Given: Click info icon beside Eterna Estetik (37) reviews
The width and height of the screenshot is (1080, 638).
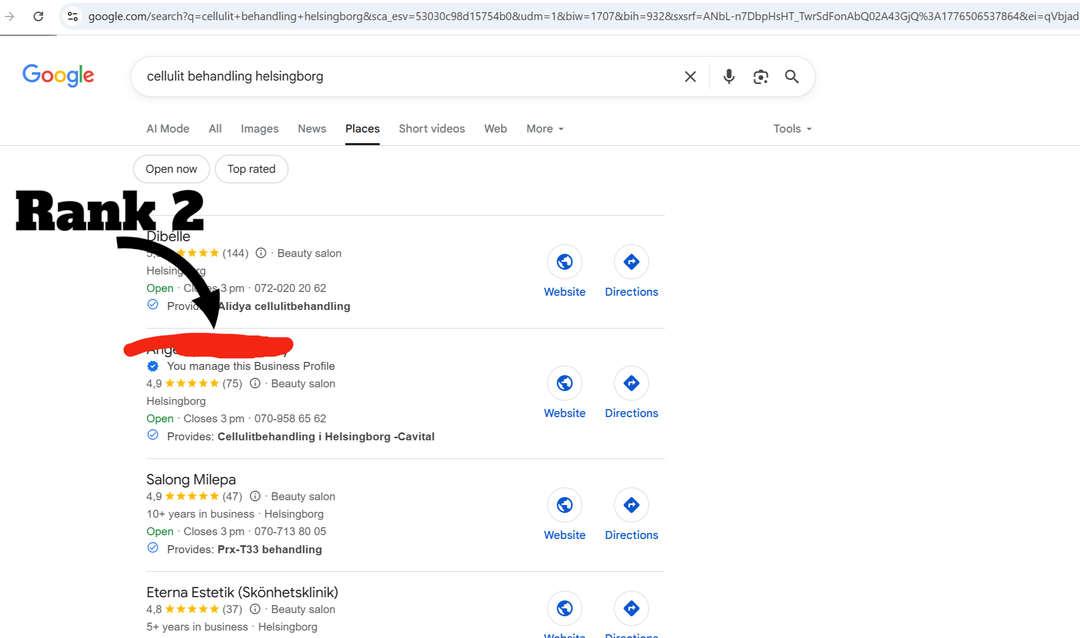Looking at the screenshot, I should click(255, 609).
